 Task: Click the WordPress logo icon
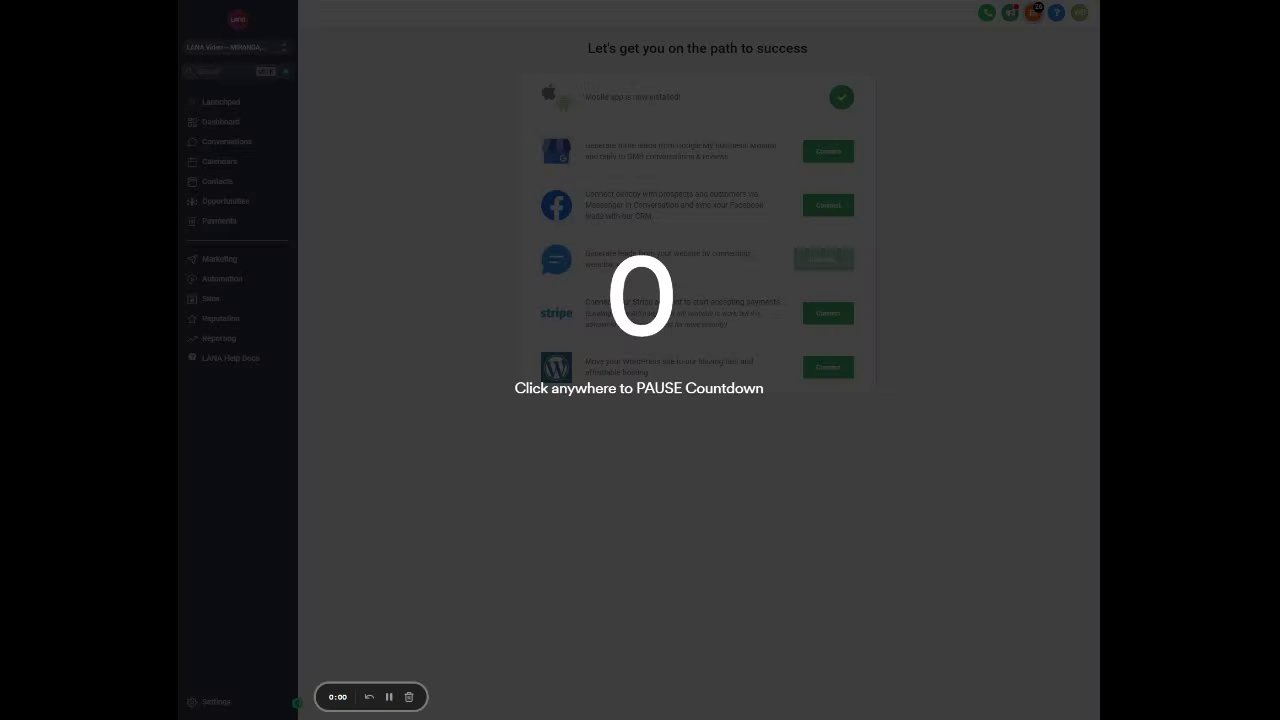coord(556,366)
